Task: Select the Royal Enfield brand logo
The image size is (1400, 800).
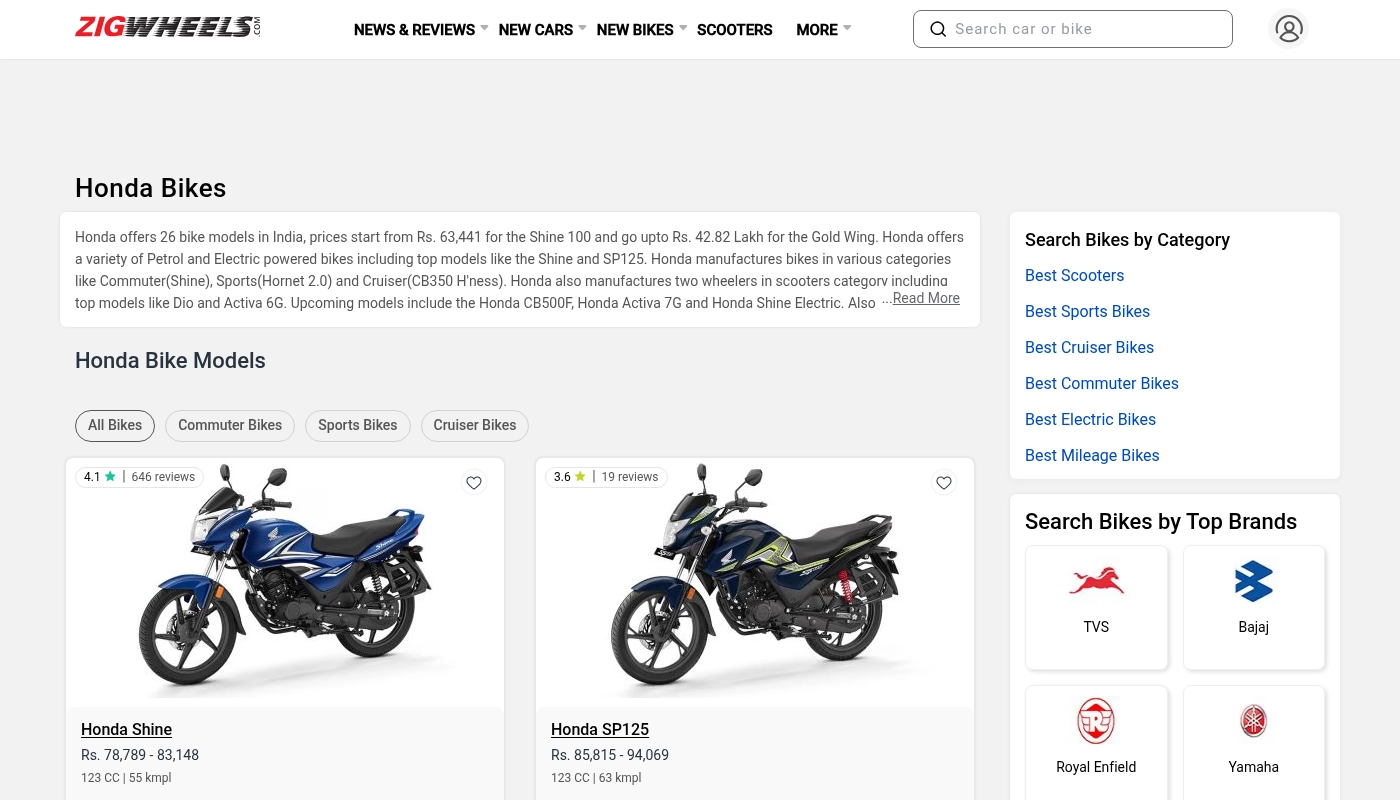Action: [x=1096, y=721]
